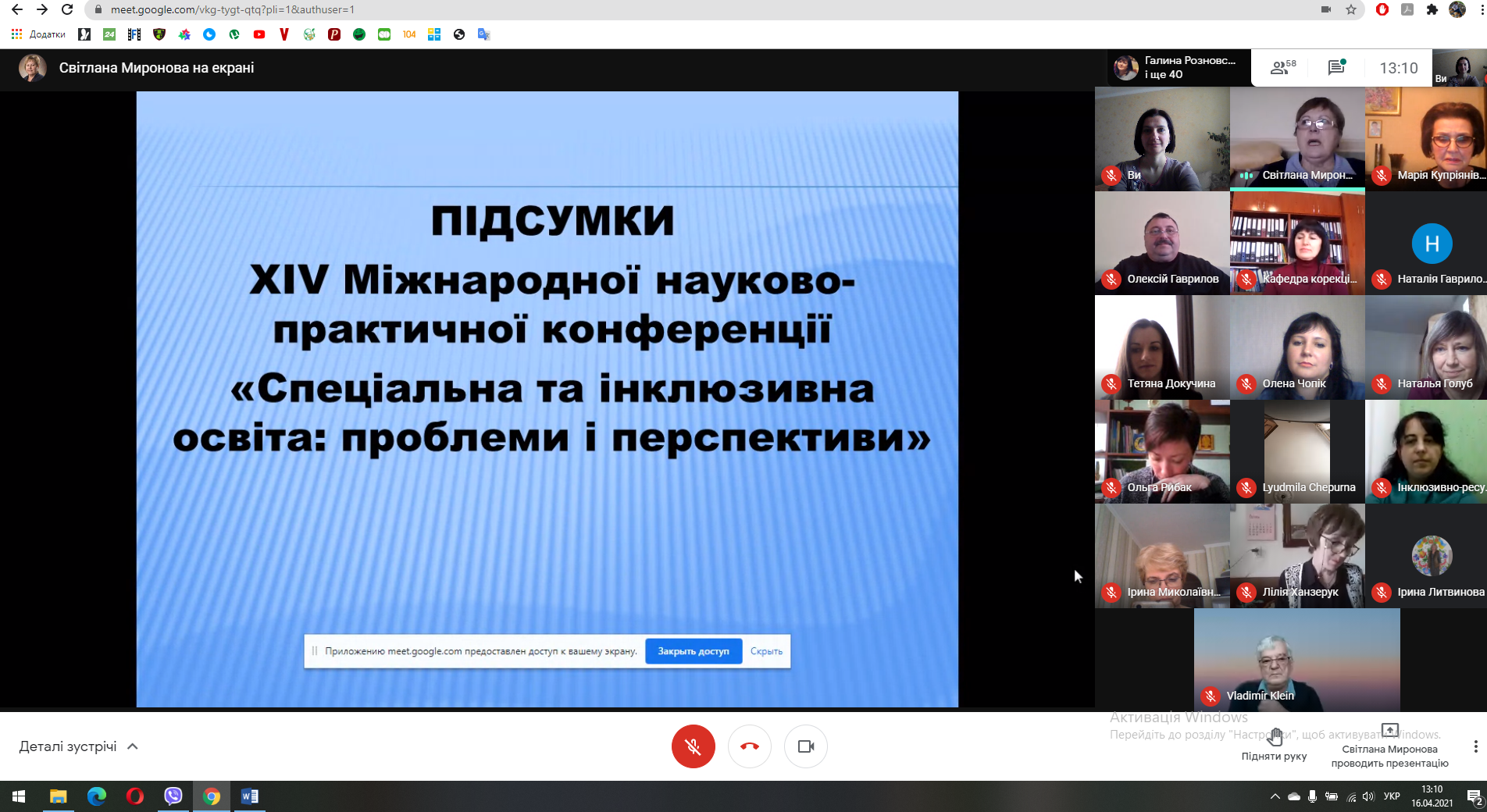This screenshot has height=812, width=1487.
Task: Click the Закрыть доступ button
Action: click(693, 651)
